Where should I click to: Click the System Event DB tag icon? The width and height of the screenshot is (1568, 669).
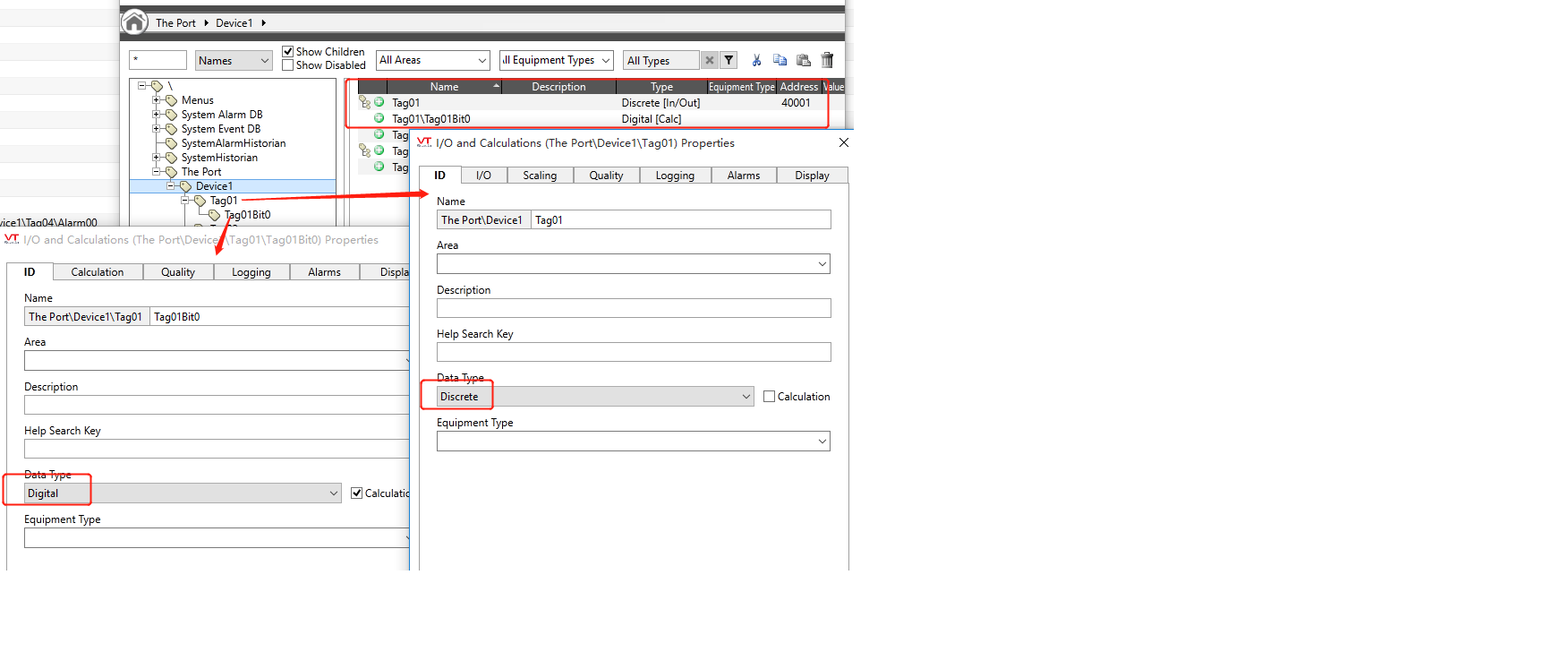pyautogui.click(x=171, y=129)
